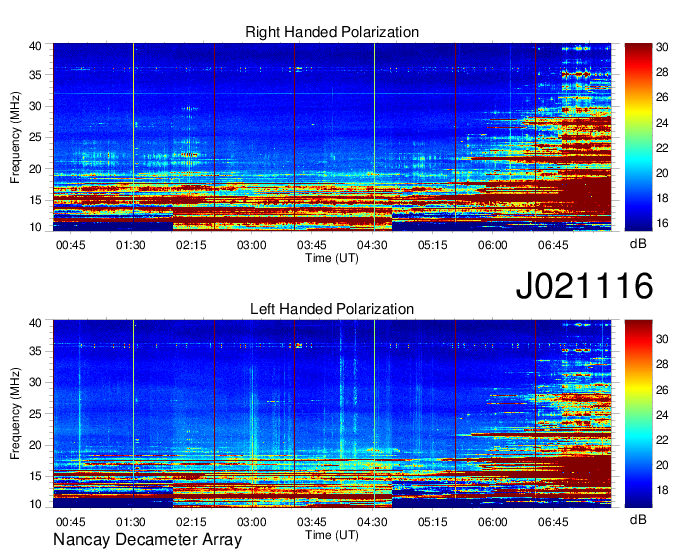Click the left-handed spectrogram image
Screen dimensions: 680x552
click(x=332, y=414)
